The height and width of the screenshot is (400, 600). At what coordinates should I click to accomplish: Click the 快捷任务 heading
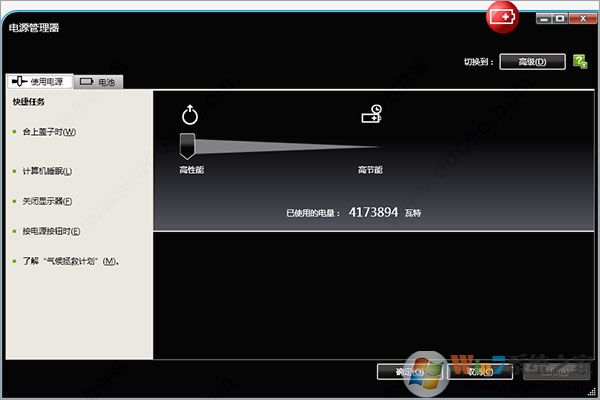click(x=28, y=102)
